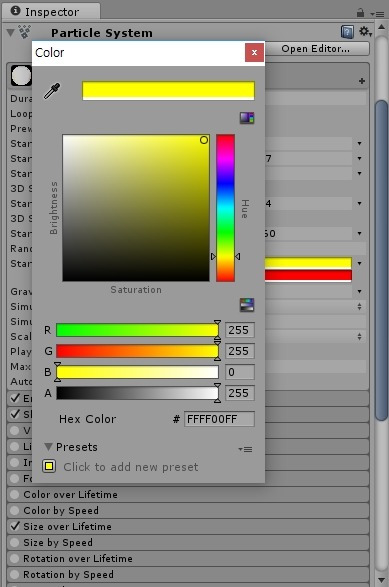
Task: Click the plus icon in module header
Action: click(x=362, y=81)
